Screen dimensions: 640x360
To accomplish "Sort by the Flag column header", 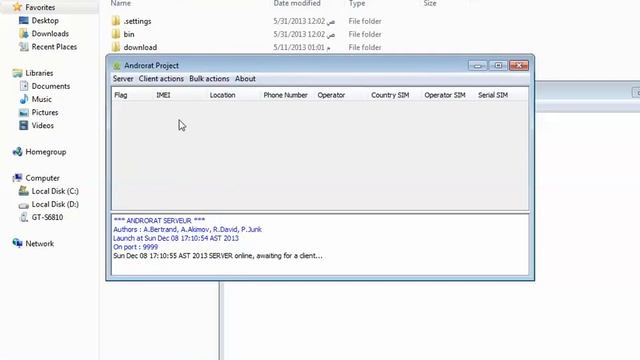I will pyautogui.click(x=121, y=95).
